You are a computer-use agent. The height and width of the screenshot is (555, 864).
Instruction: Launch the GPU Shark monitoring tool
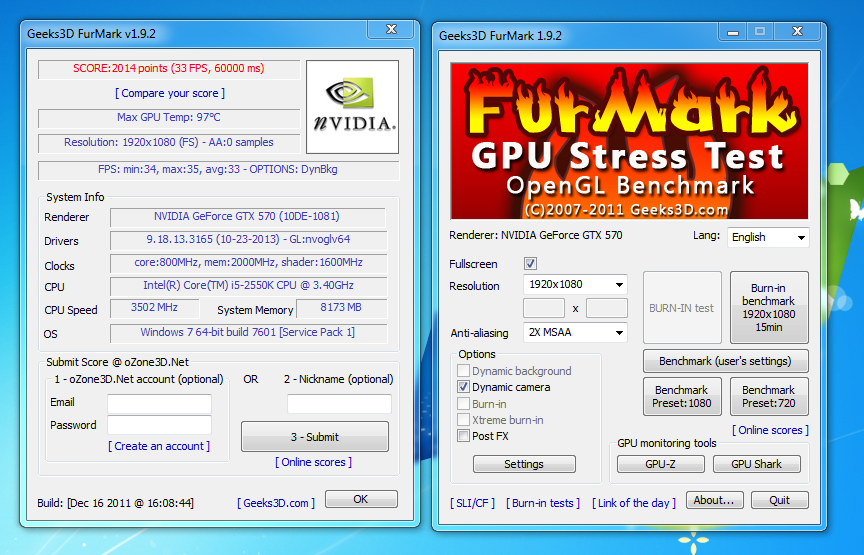click(x=756, y=464)
